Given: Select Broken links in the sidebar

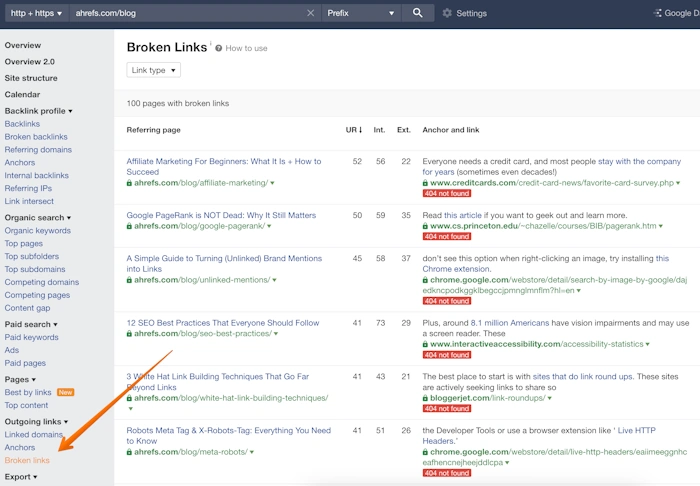Looking at the screenshot, I should [27, 460].
